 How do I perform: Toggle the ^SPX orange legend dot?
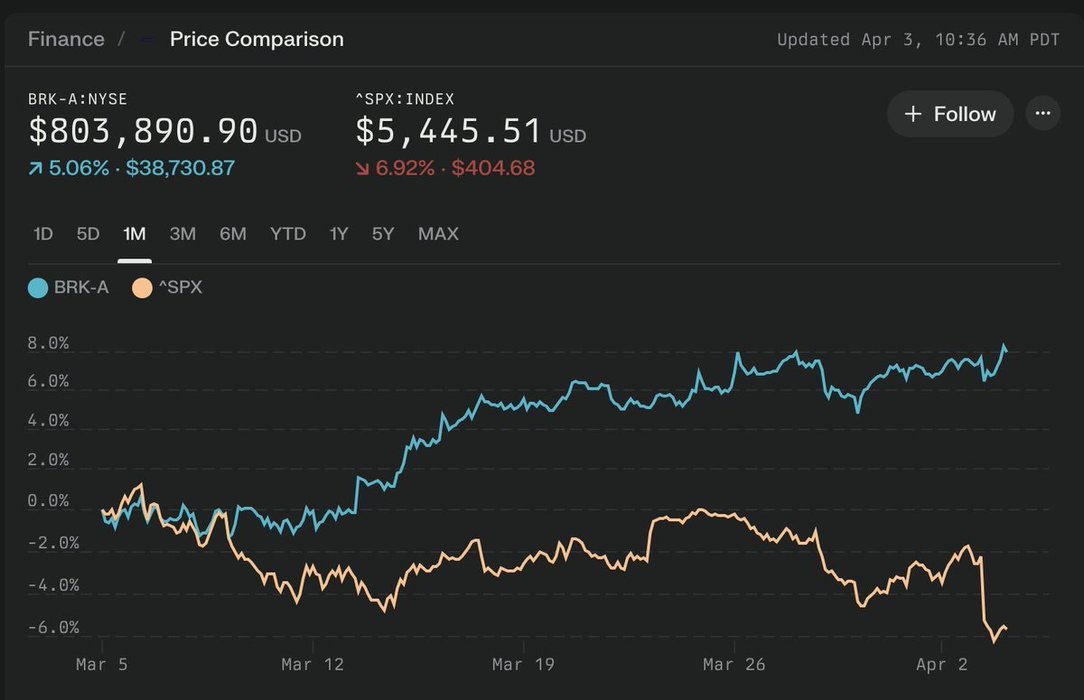click(142, 288)
